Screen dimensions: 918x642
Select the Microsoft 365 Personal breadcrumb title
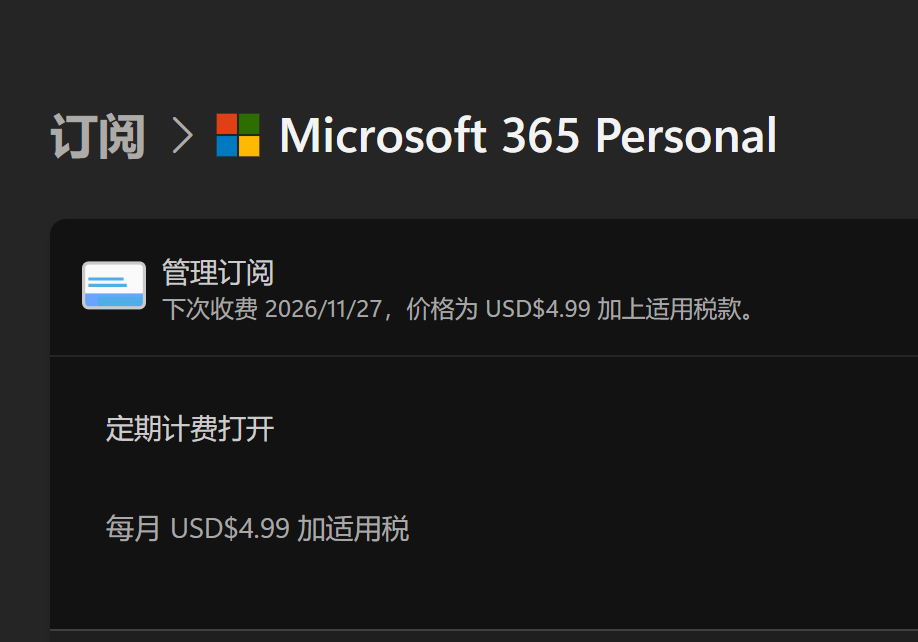[x=527, y=135]
